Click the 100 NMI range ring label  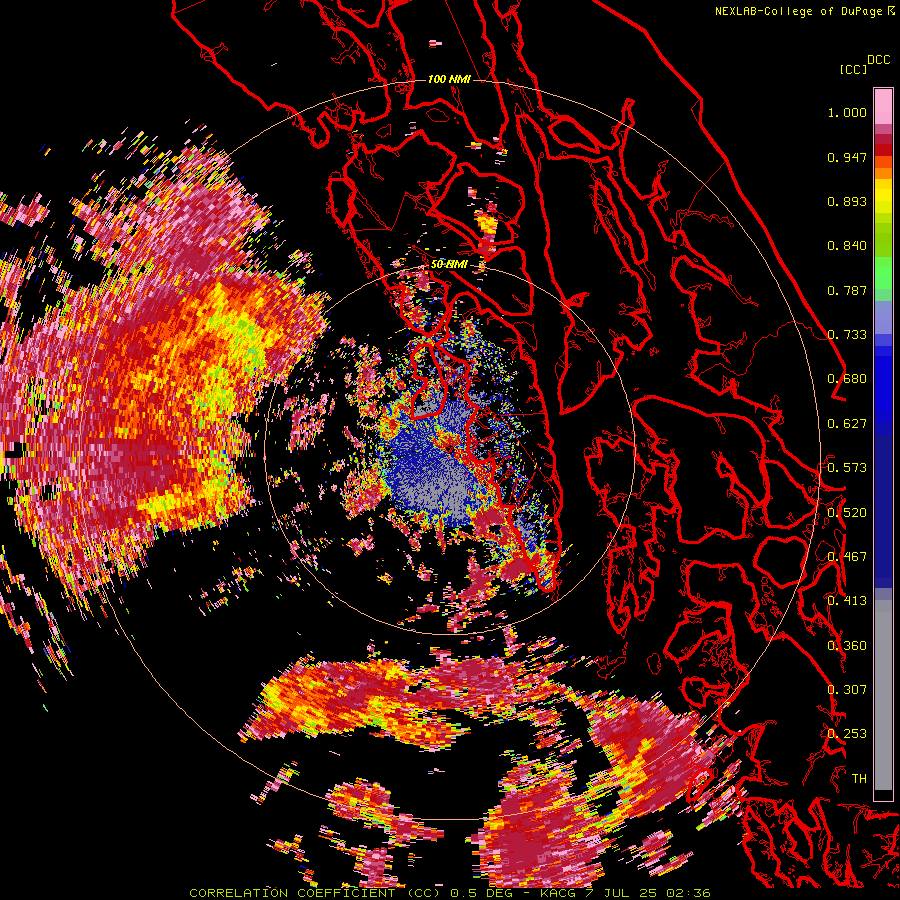[x=449, y=79]
